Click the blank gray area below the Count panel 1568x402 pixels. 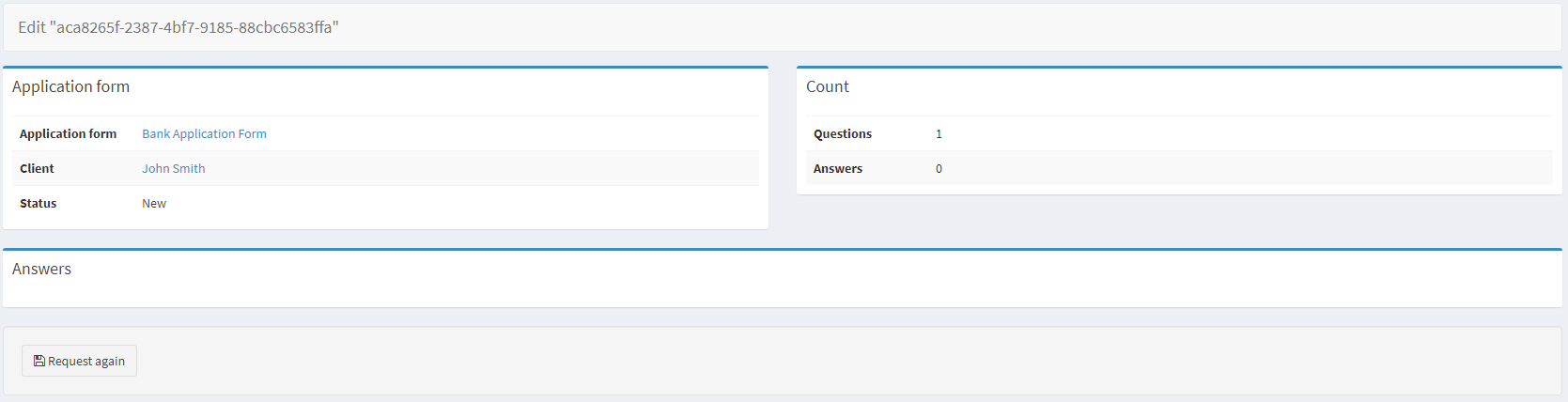click(x=1174, y=221)
